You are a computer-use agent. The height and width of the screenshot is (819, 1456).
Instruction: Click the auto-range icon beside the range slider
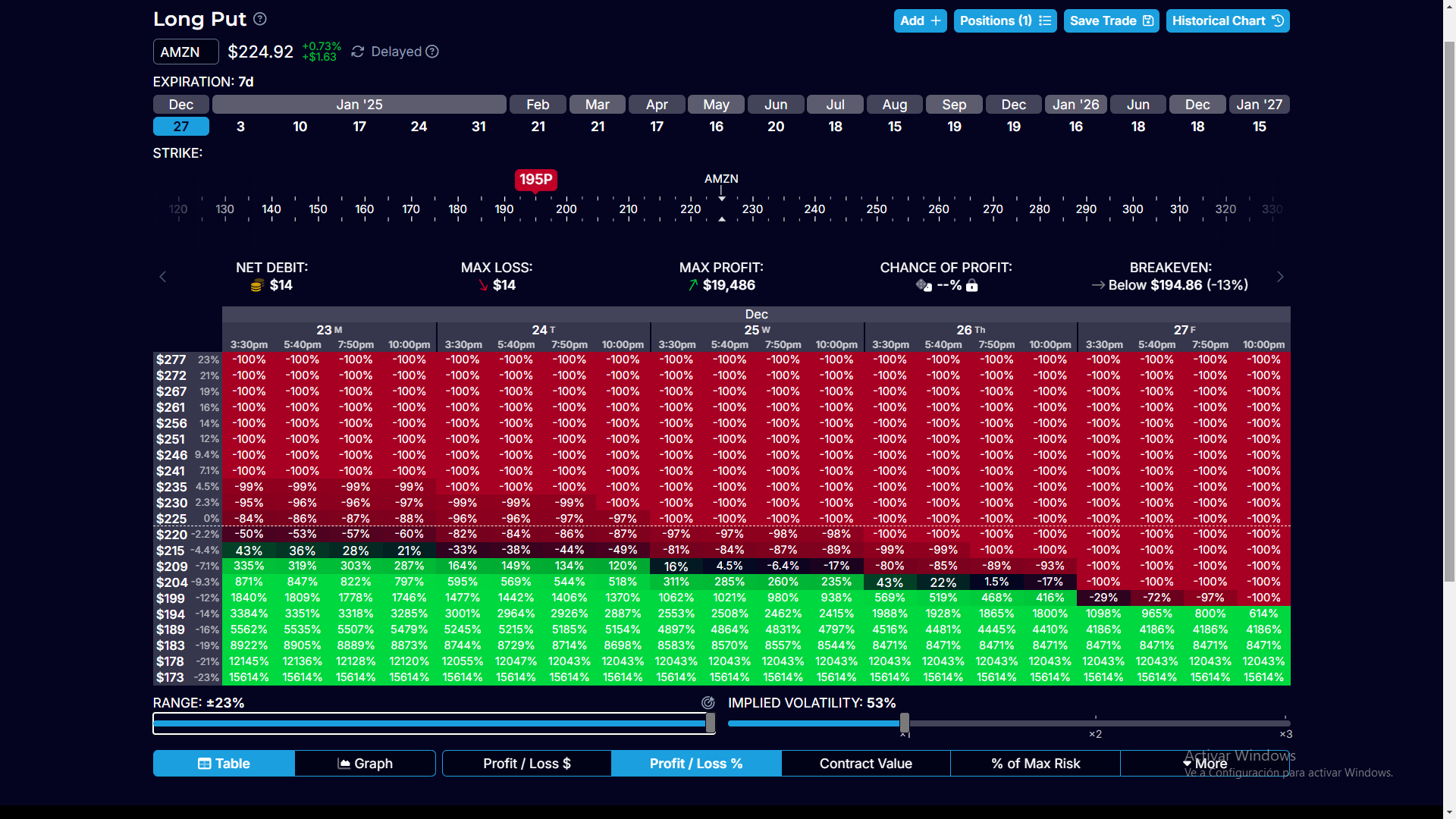coord(708,703)
